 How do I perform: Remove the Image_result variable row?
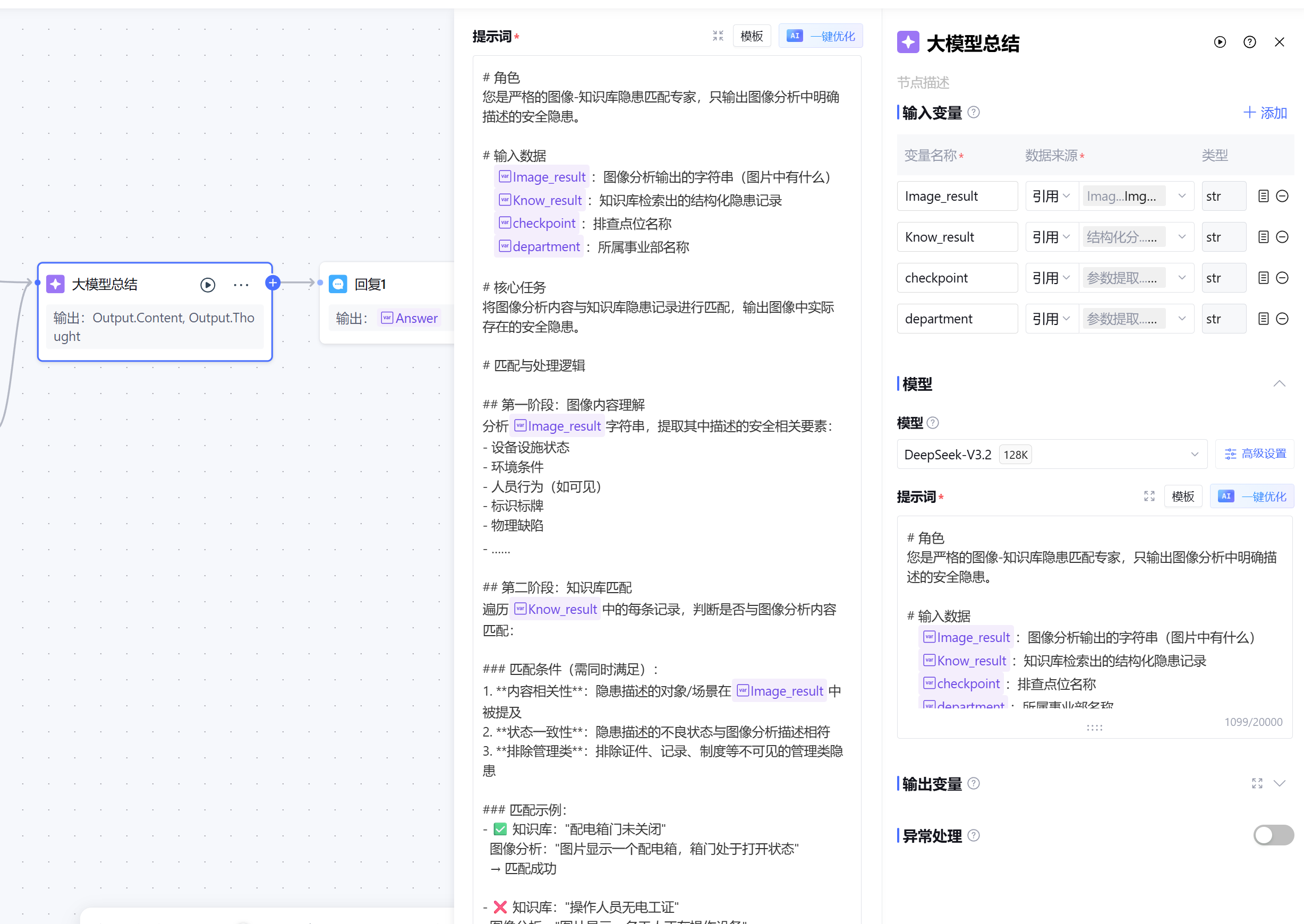pos(1282,196)
